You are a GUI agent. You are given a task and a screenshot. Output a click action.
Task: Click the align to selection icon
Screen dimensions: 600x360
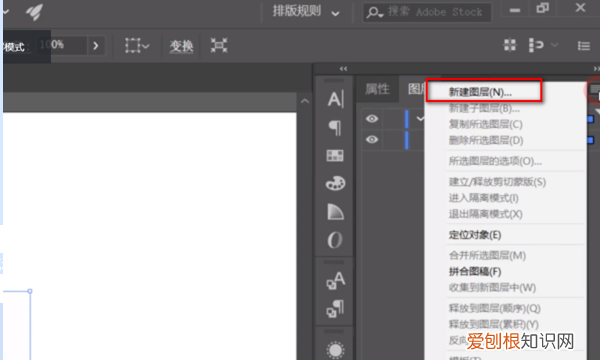536,45
